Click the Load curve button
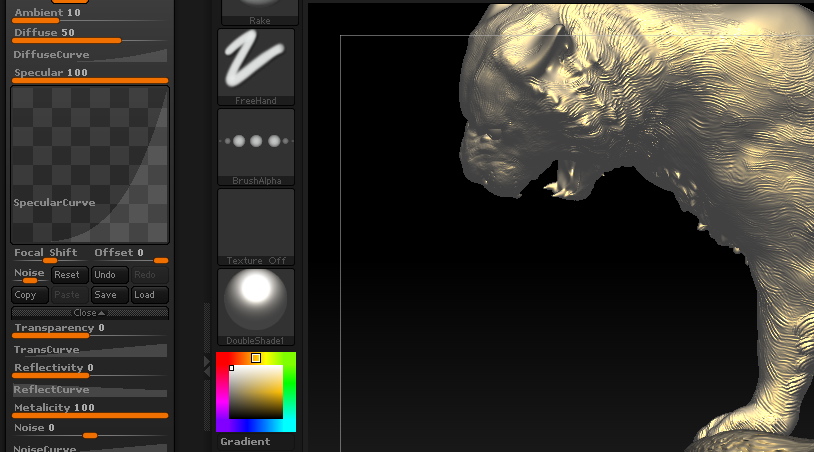 pyautogui.click(x=150, y=295)
